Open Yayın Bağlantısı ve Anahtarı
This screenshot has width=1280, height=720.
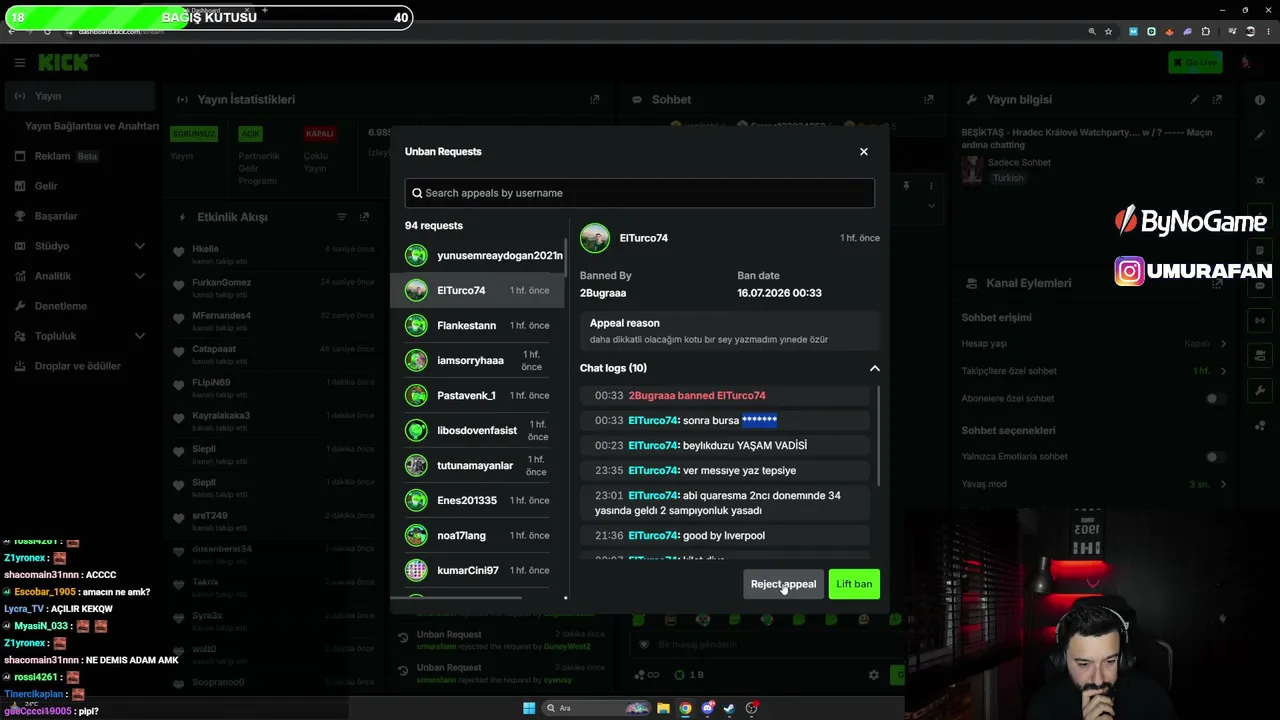pos(91,126)
